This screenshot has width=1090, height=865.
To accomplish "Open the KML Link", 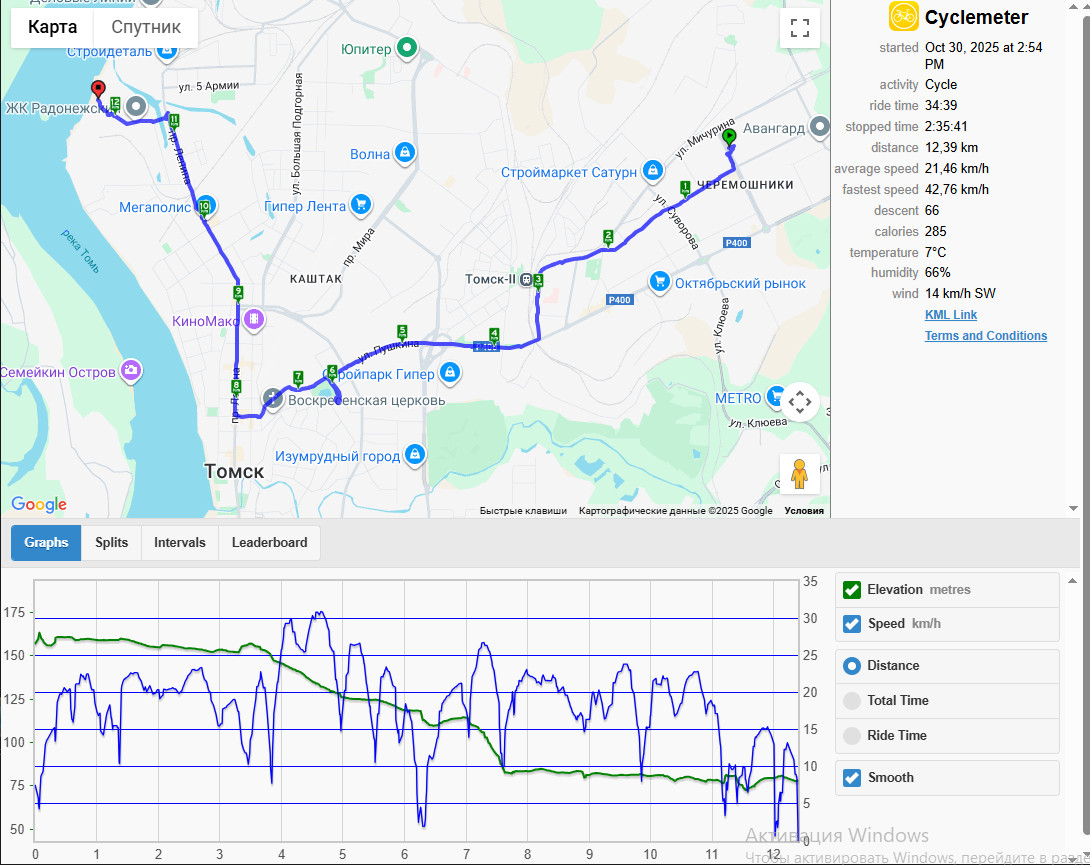I will 950,314.
